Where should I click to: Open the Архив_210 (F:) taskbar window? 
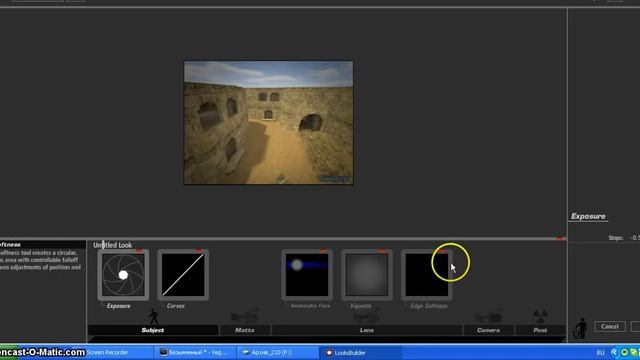tap(278, 353)
